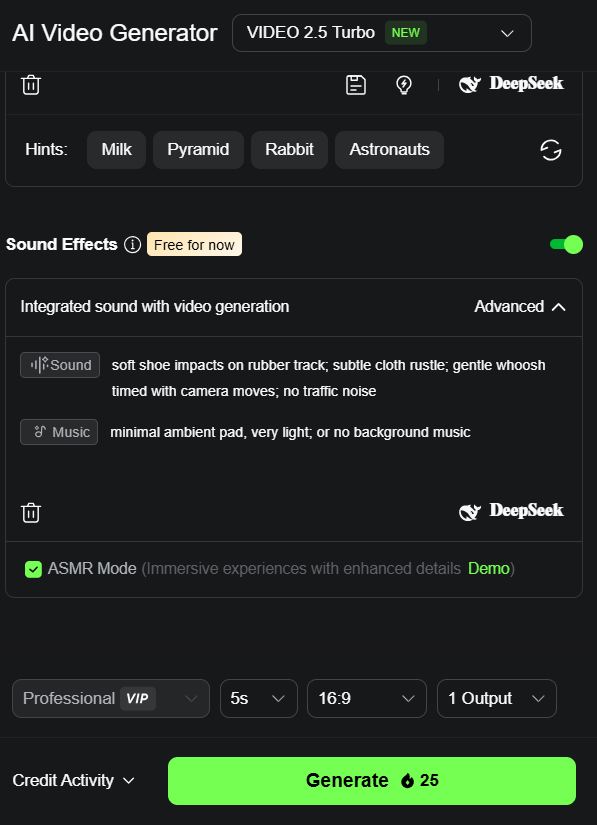Click the trash icon in the prompt toolbar
597x825 pixels.
point(31,85)
